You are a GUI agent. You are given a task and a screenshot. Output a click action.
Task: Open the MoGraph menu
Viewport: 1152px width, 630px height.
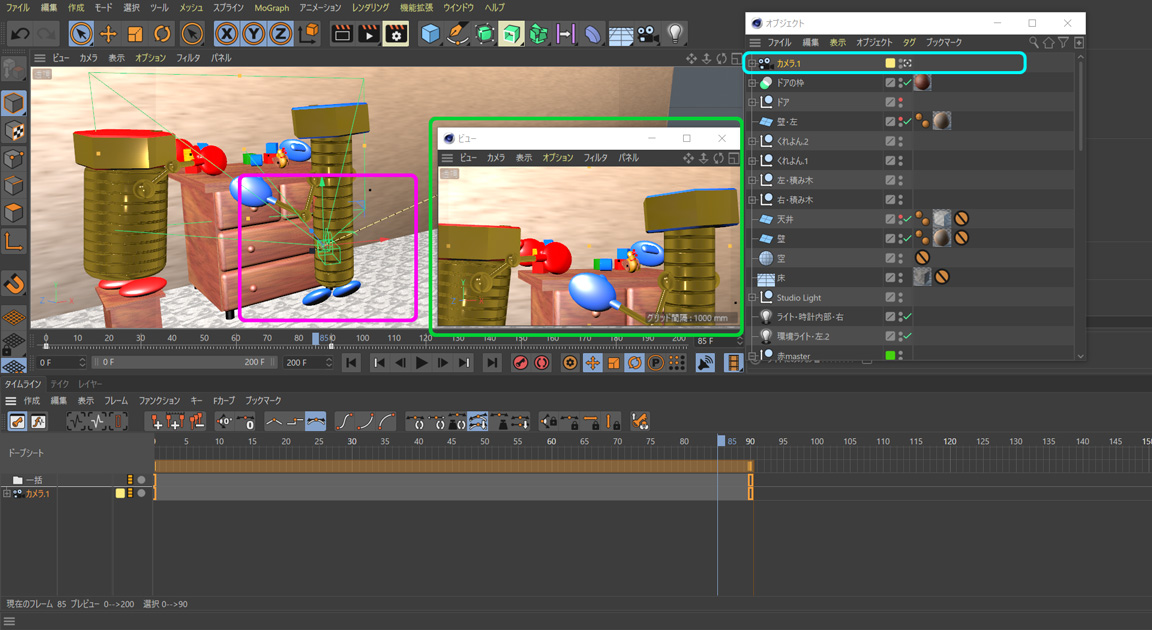[271, 7]
